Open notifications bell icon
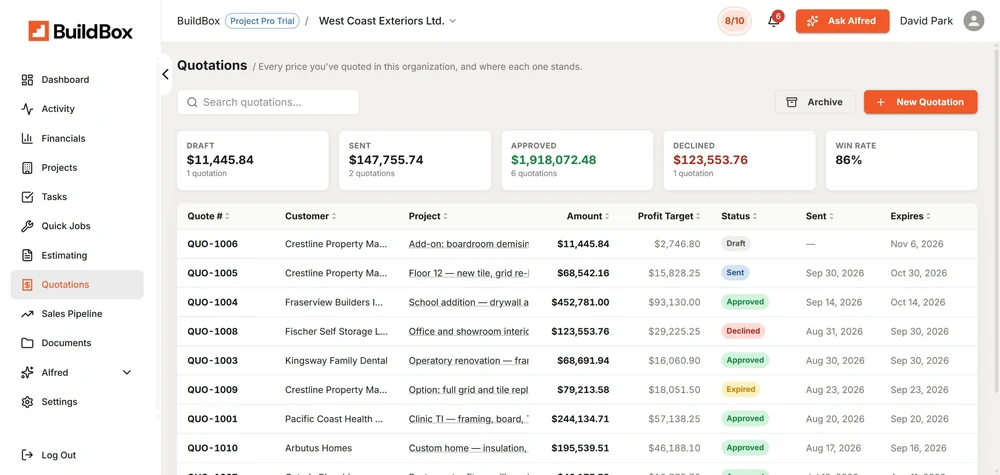The height and width of the screenshot is (475, 1000). tap(774, 21)
